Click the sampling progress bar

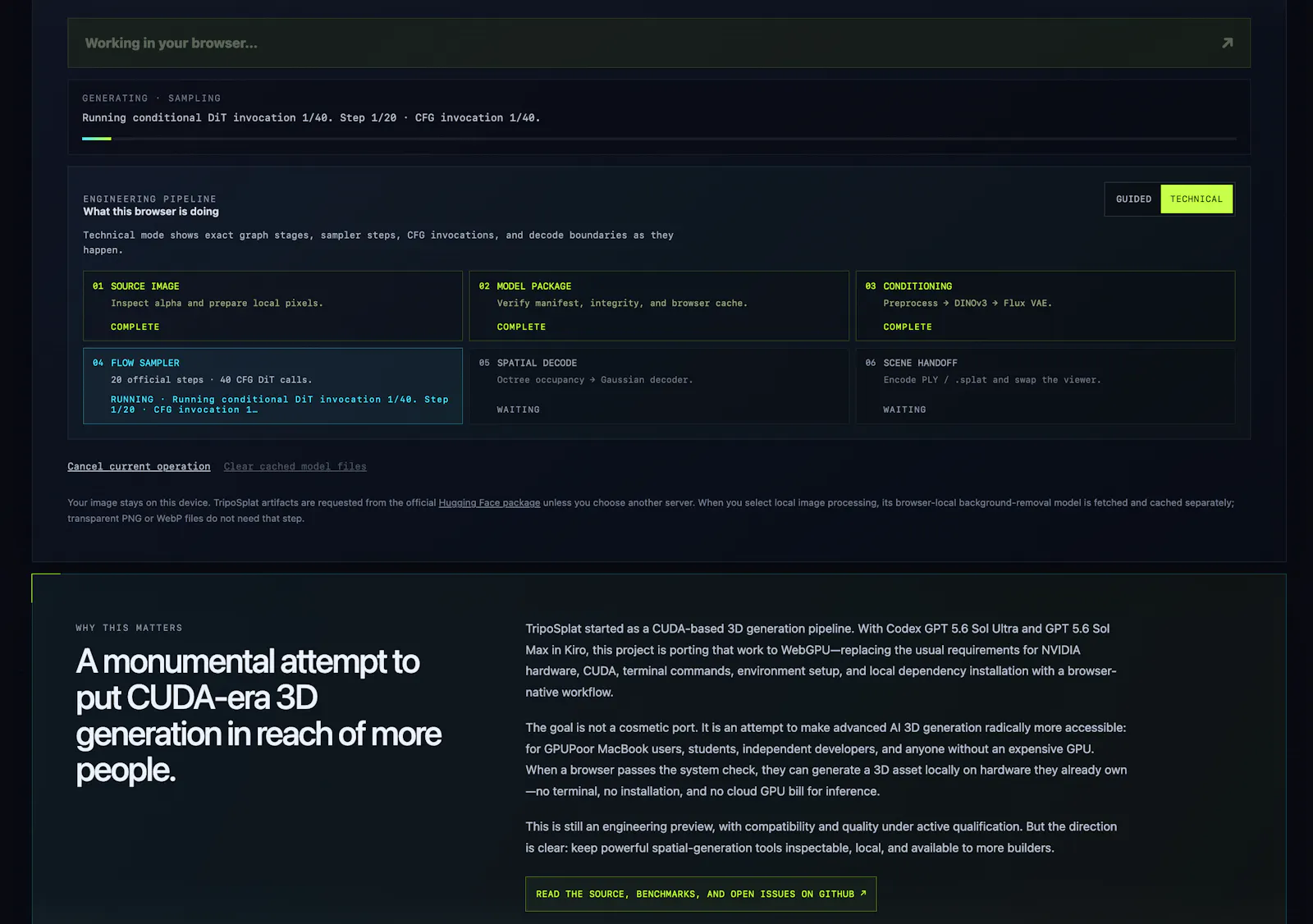click(659, 139)
